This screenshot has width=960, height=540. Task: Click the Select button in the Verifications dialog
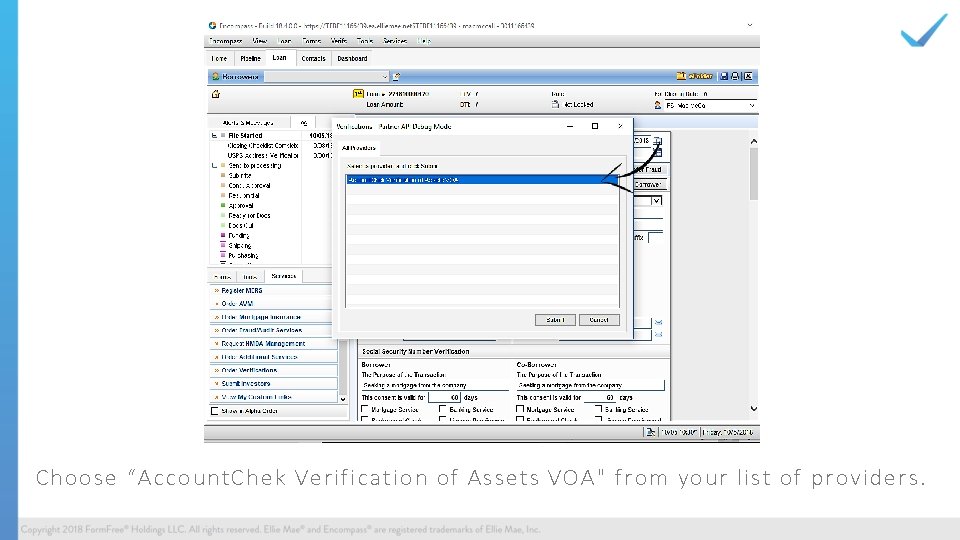tap(555, 320)
